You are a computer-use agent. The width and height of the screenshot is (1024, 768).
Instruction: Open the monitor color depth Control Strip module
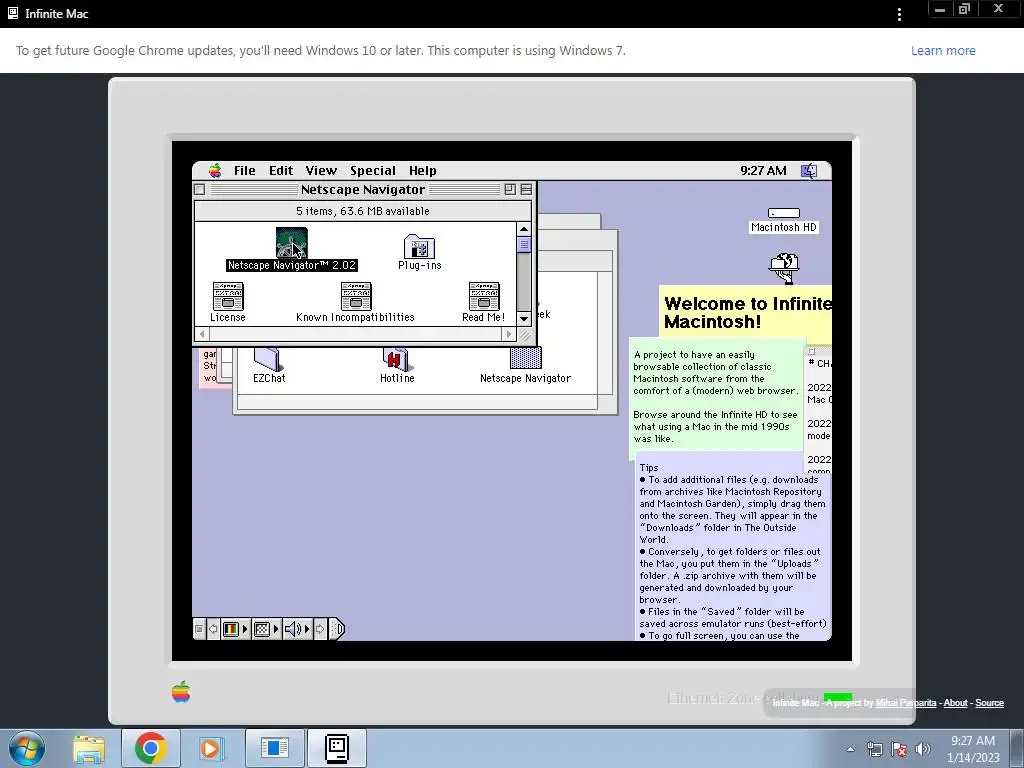[235, 629]
